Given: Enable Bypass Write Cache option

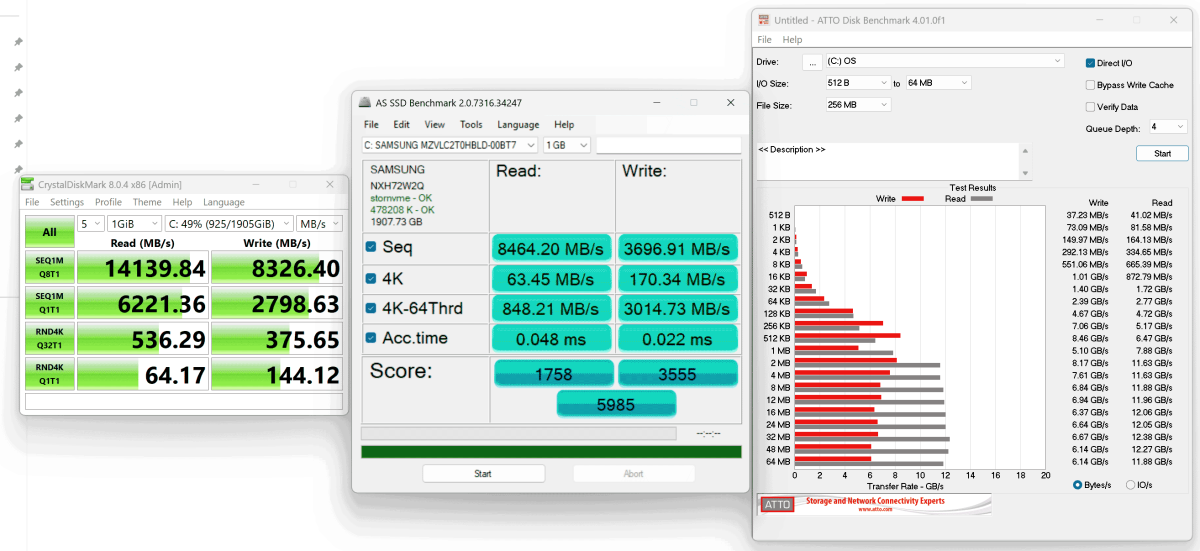Looking at the screenshot, I should click(x=1090, y=85).
